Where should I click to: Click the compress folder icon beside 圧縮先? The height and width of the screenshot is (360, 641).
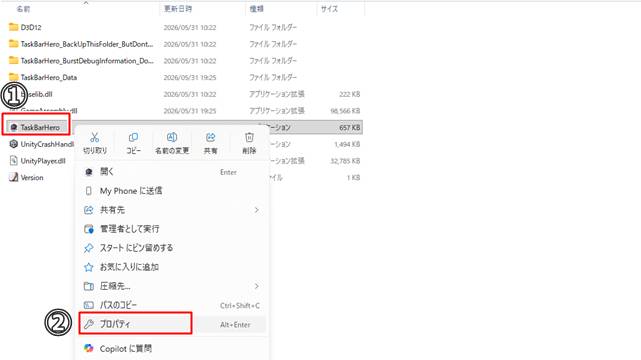[x=89, y=286]
